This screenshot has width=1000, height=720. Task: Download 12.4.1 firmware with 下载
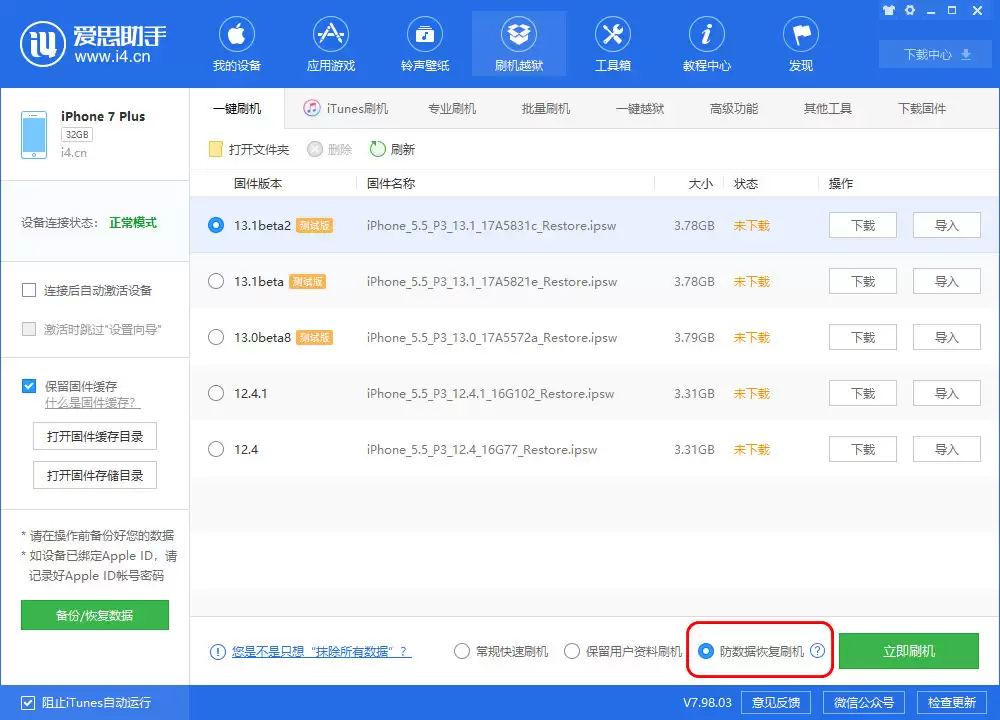[x=863, y=393]
